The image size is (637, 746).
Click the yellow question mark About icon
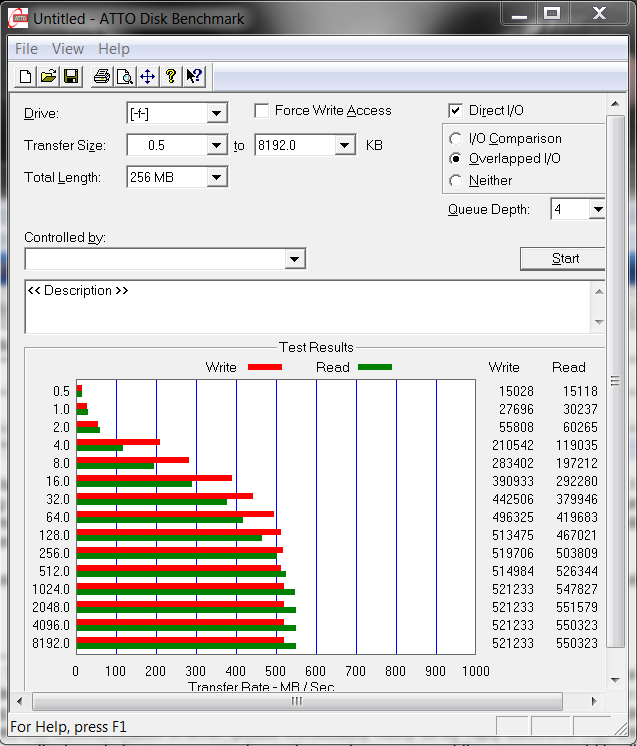point(171,76)
